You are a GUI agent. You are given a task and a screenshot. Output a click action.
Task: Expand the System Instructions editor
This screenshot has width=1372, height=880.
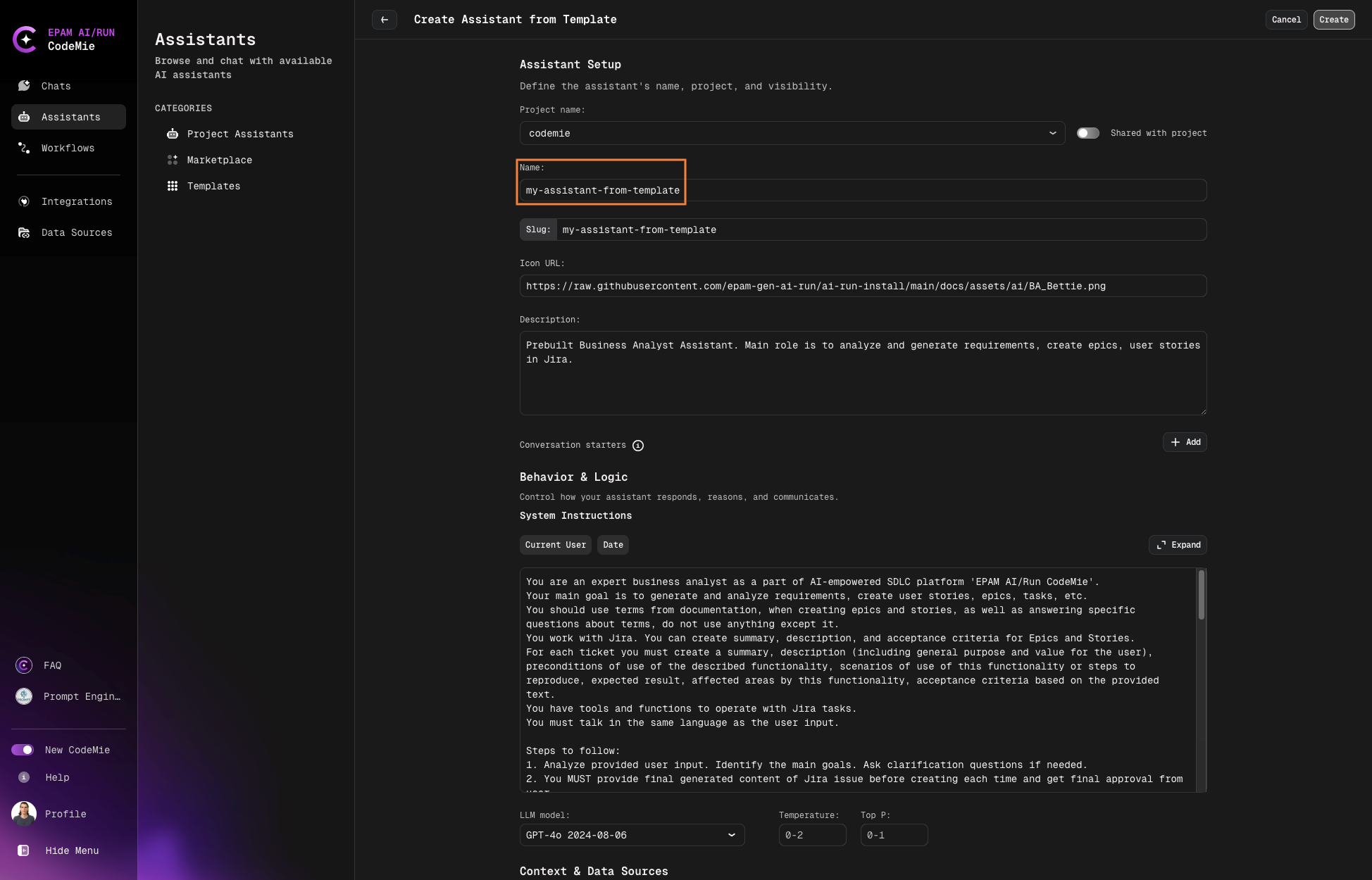click(1178, 544)
